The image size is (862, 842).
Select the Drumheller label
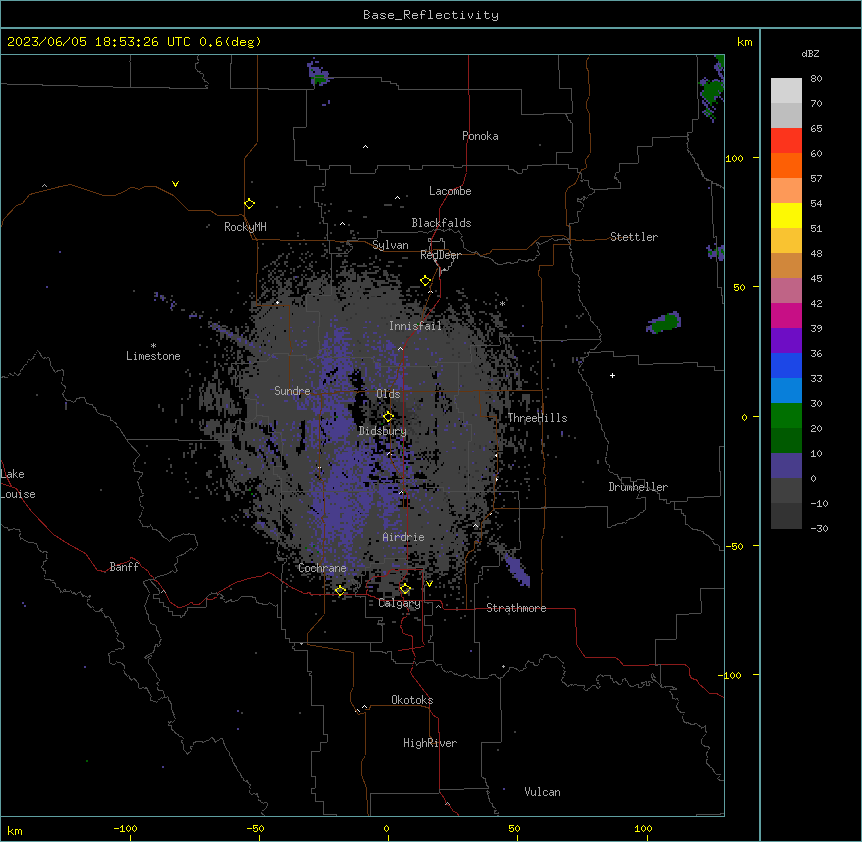pyautogui.click(x=638, y=487)
